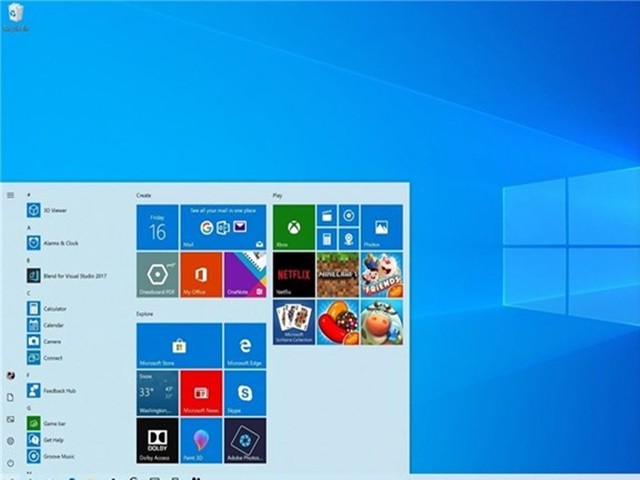This screenshot has width=640, height=480.
Task: Launch the Minecraft tile
Action: pyautogui.click(x=338, y=275)
